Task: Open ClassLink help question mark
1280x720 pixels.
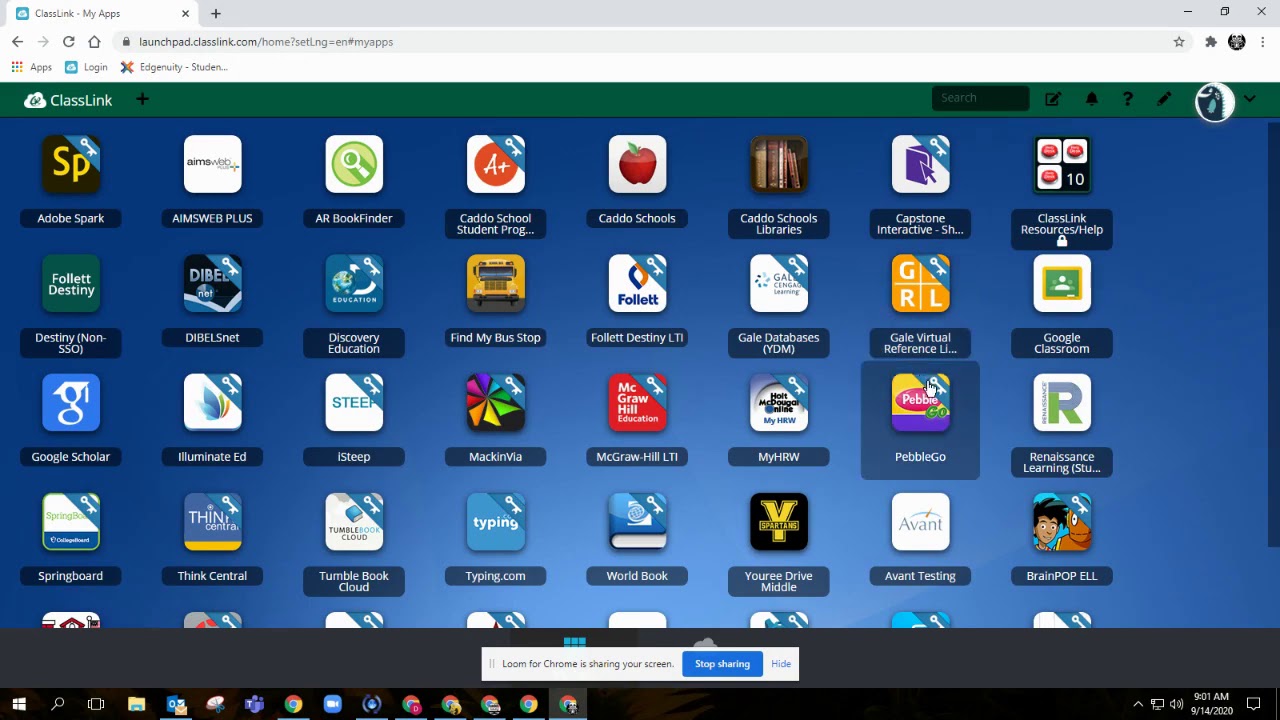Action: (x=1127, y=99)
